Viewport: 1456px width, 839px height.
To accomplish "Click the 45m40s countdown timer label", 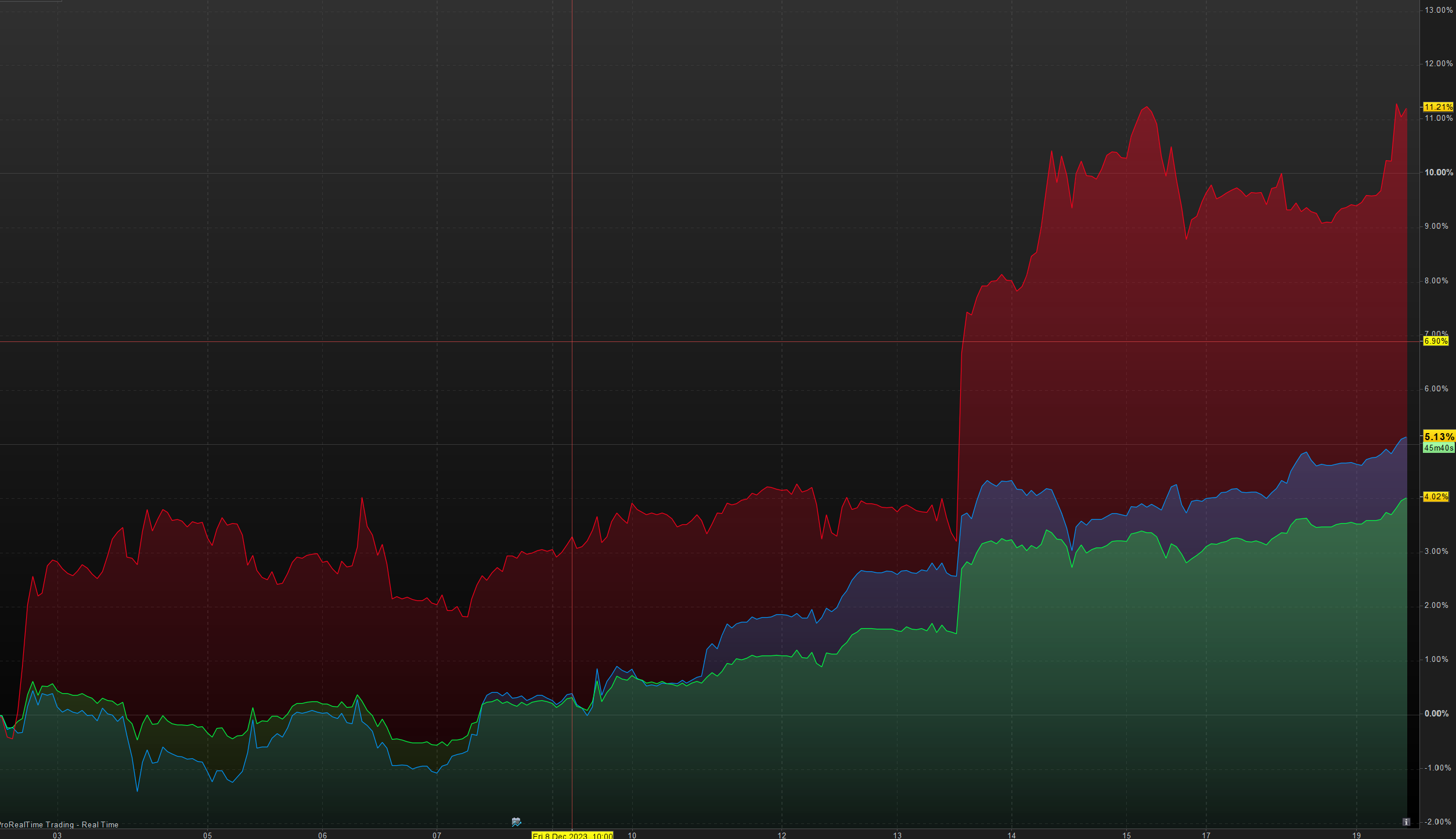I will [1438, 448].
